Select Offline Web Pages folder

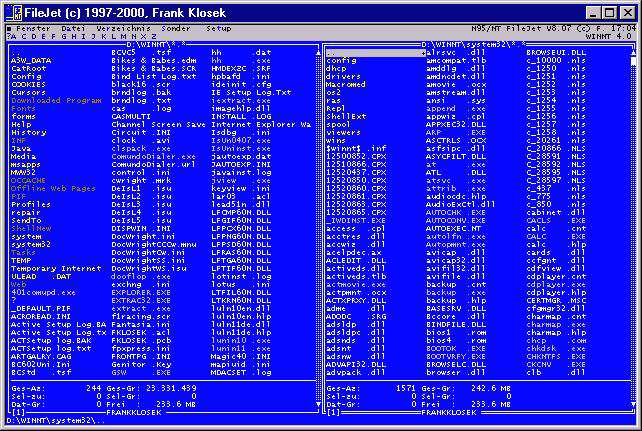53,188
